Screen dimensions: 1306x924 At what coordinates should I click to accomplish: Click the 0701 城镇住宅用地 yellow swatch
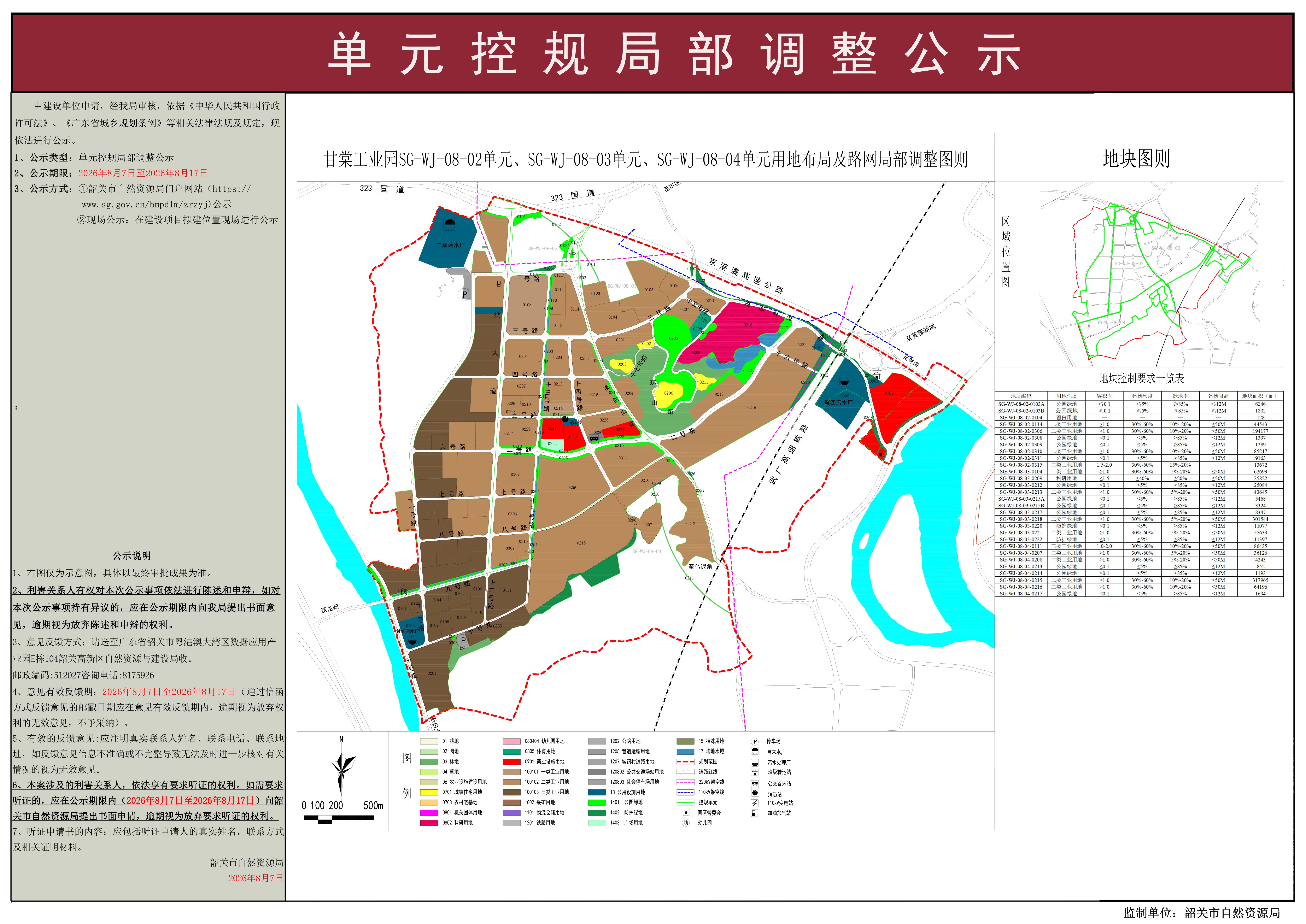pyautogui.click(x=429, y=793)
